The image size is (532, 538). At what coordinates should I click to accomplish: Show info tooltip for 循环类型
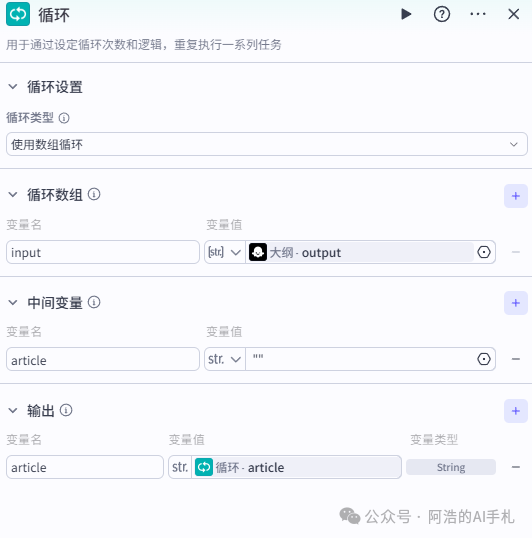click(x=64, y=118)
